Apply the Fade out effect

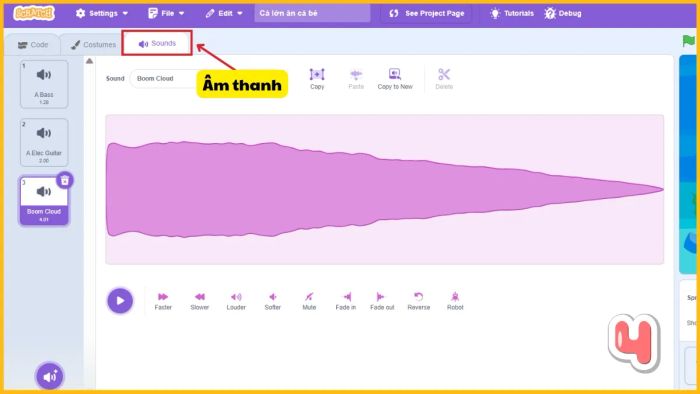382,301
